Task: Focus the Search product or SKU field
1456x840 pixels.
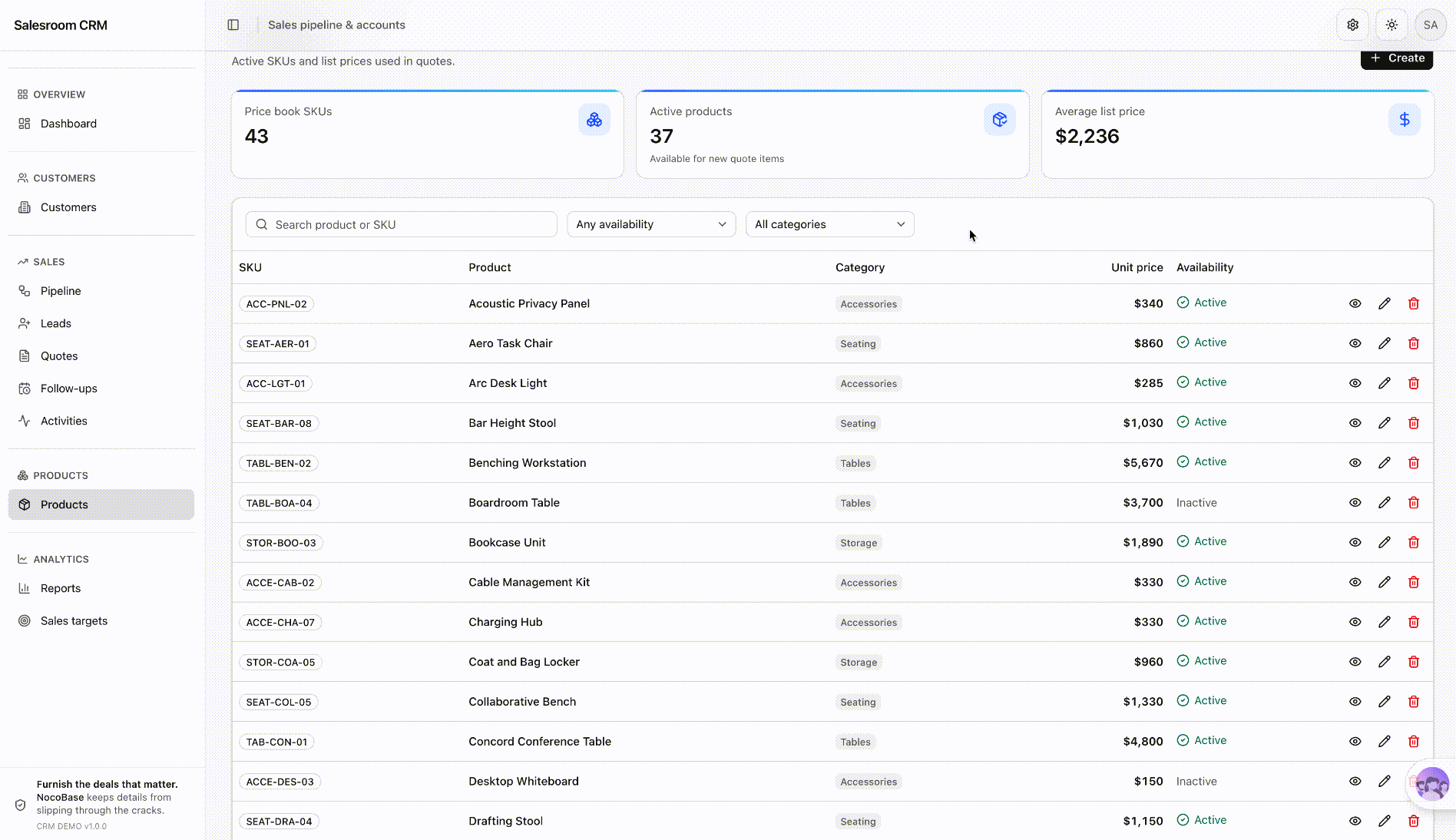Action: point(401,224)
